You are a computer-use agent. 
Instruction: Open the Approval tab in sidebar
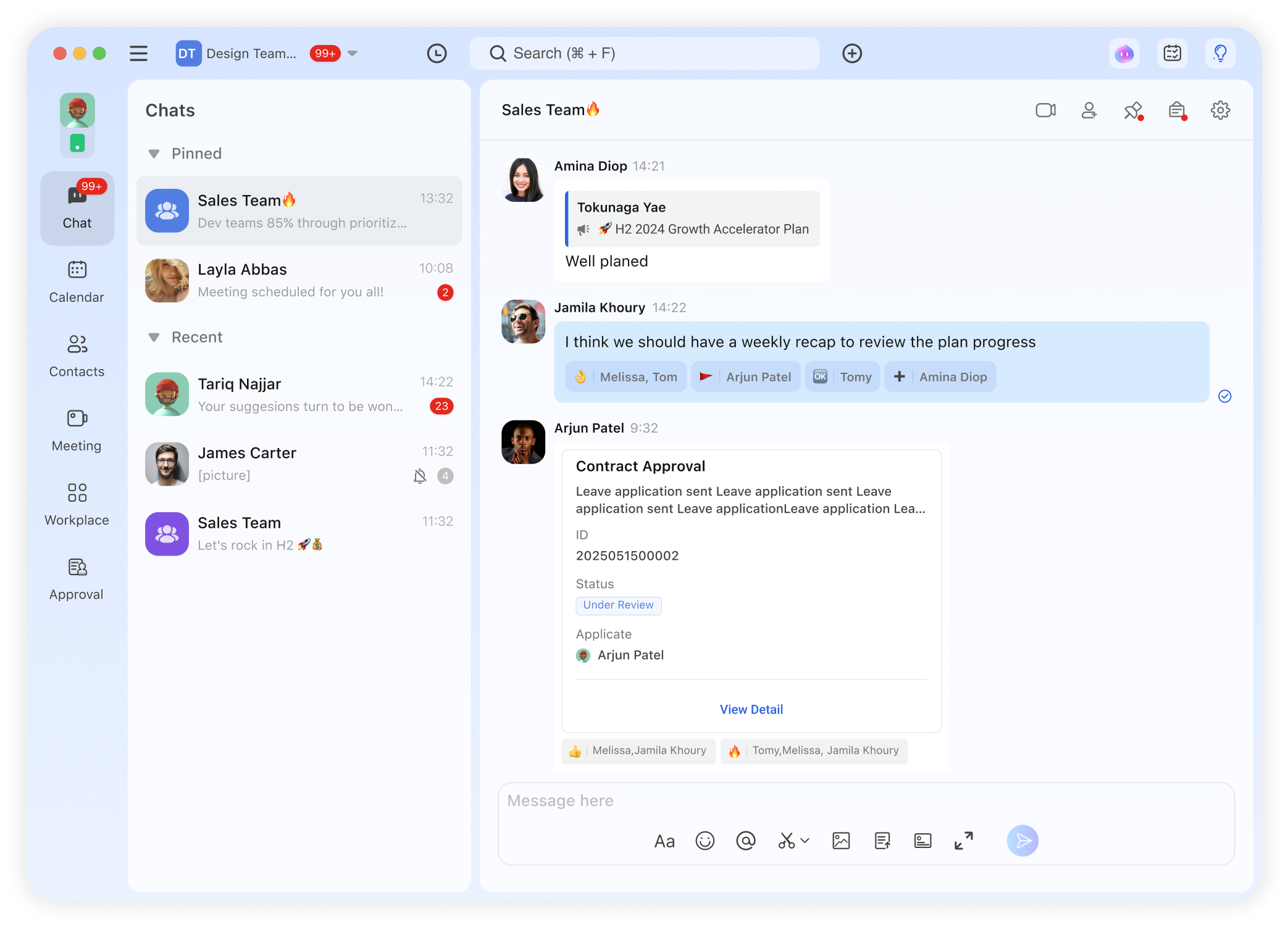(x=77, y=579)
